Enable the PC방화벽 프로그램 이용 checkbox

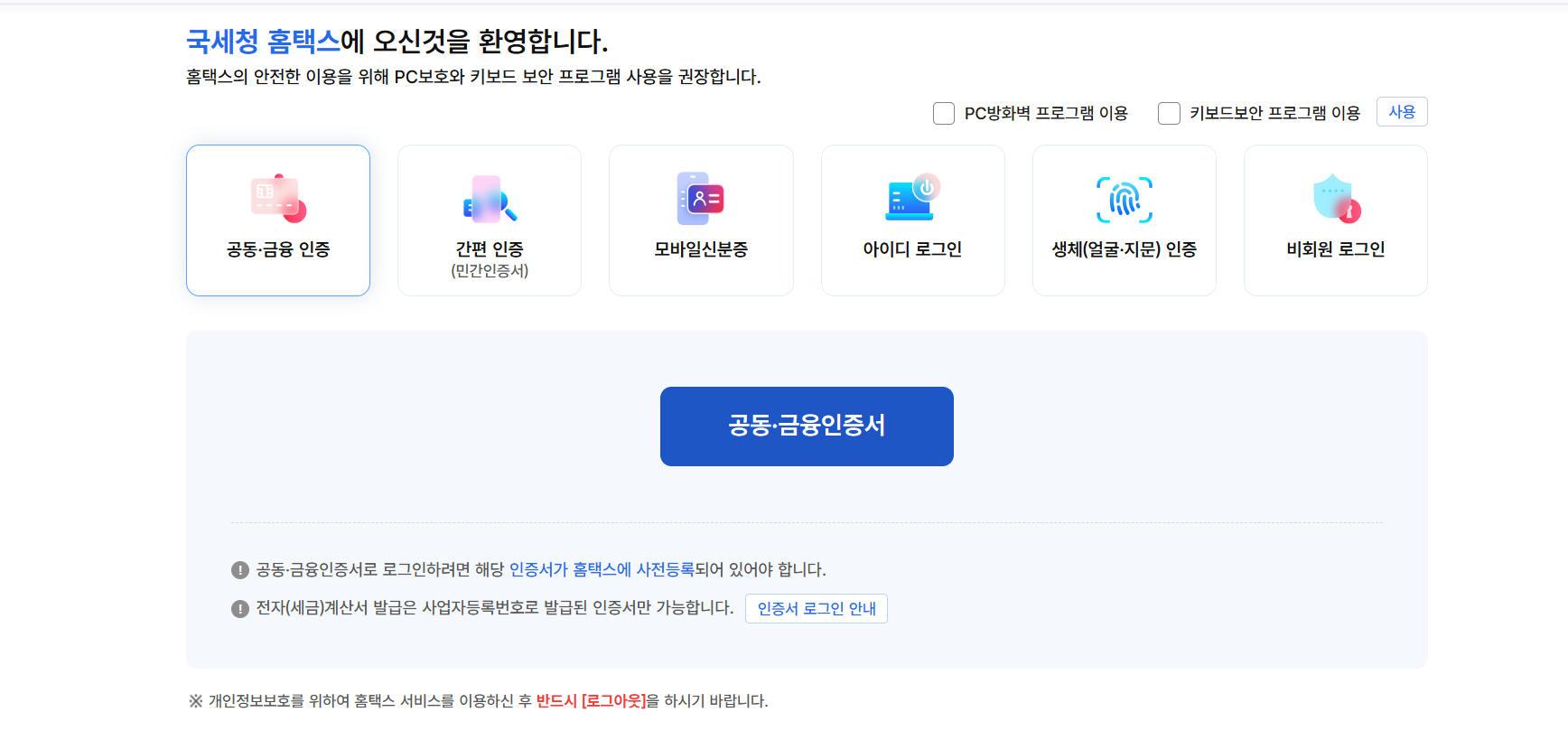point(944,113)
